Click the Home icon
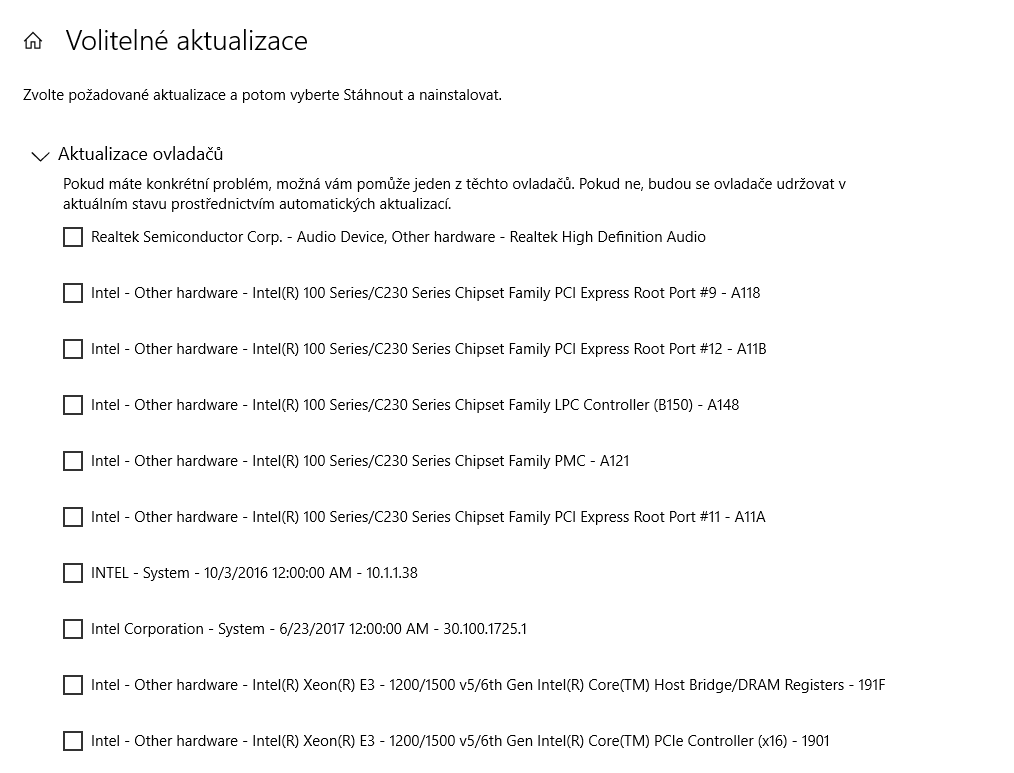Screen dimensions: 1014x773 [x=33, y=41]
